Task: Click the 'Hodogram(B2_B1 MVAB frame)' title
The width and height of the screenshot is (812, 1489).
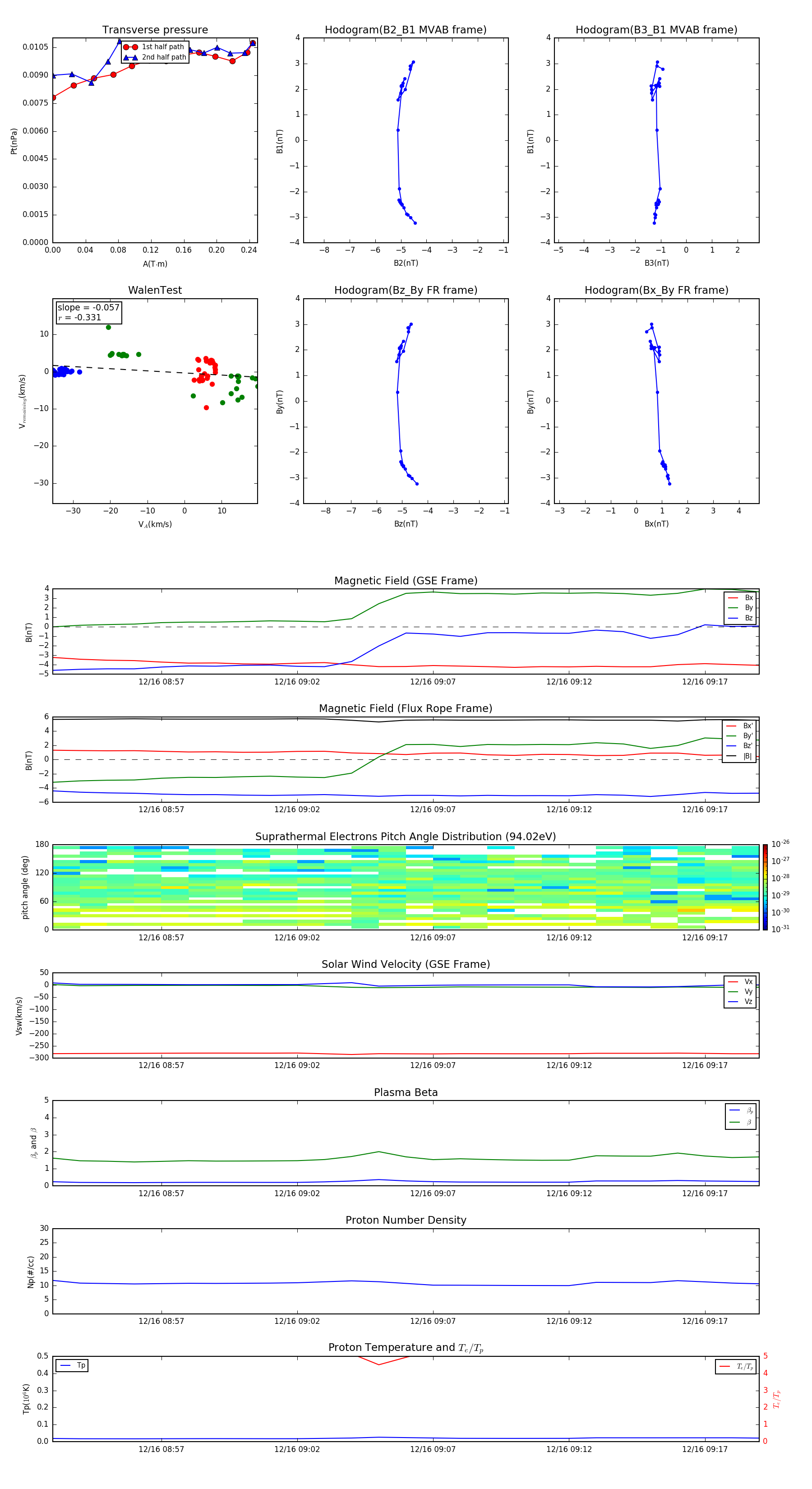Action: pyautogui.click(x=406, y=30)
